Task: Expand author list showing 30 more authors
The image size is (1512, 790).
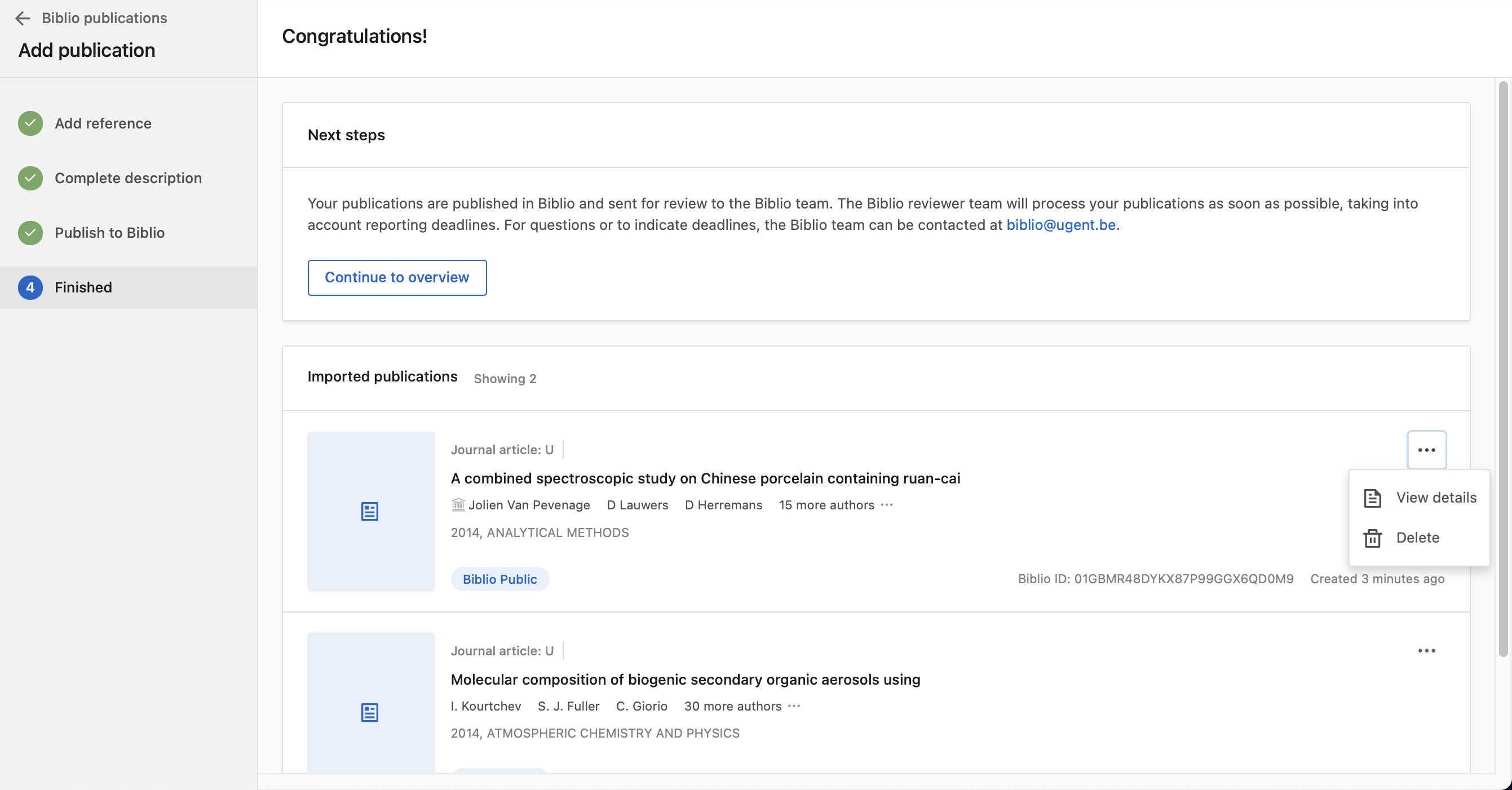Action: point(732,706)
